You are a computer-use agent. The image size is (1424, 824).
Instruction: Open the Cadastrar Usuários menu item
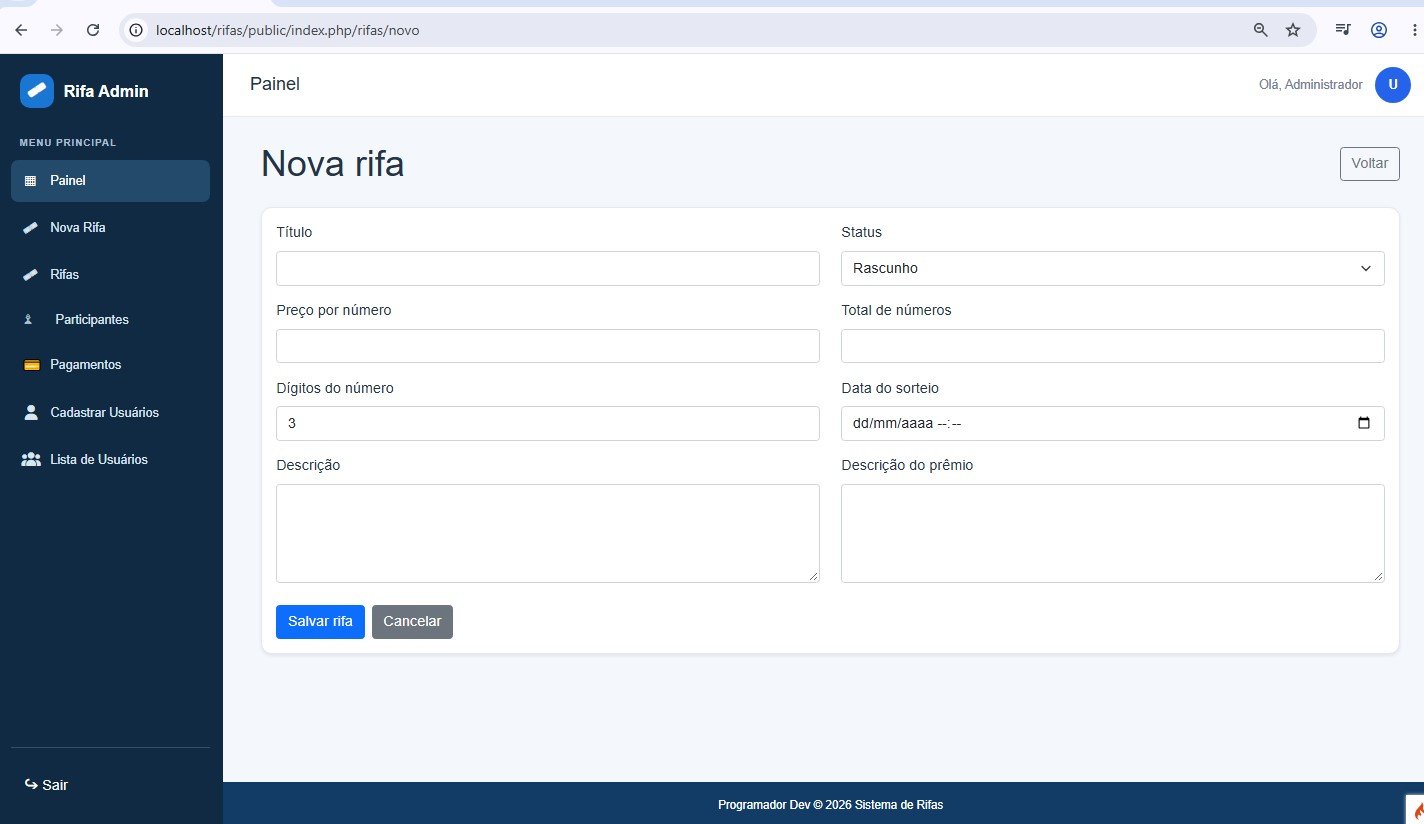pos(110,412)
